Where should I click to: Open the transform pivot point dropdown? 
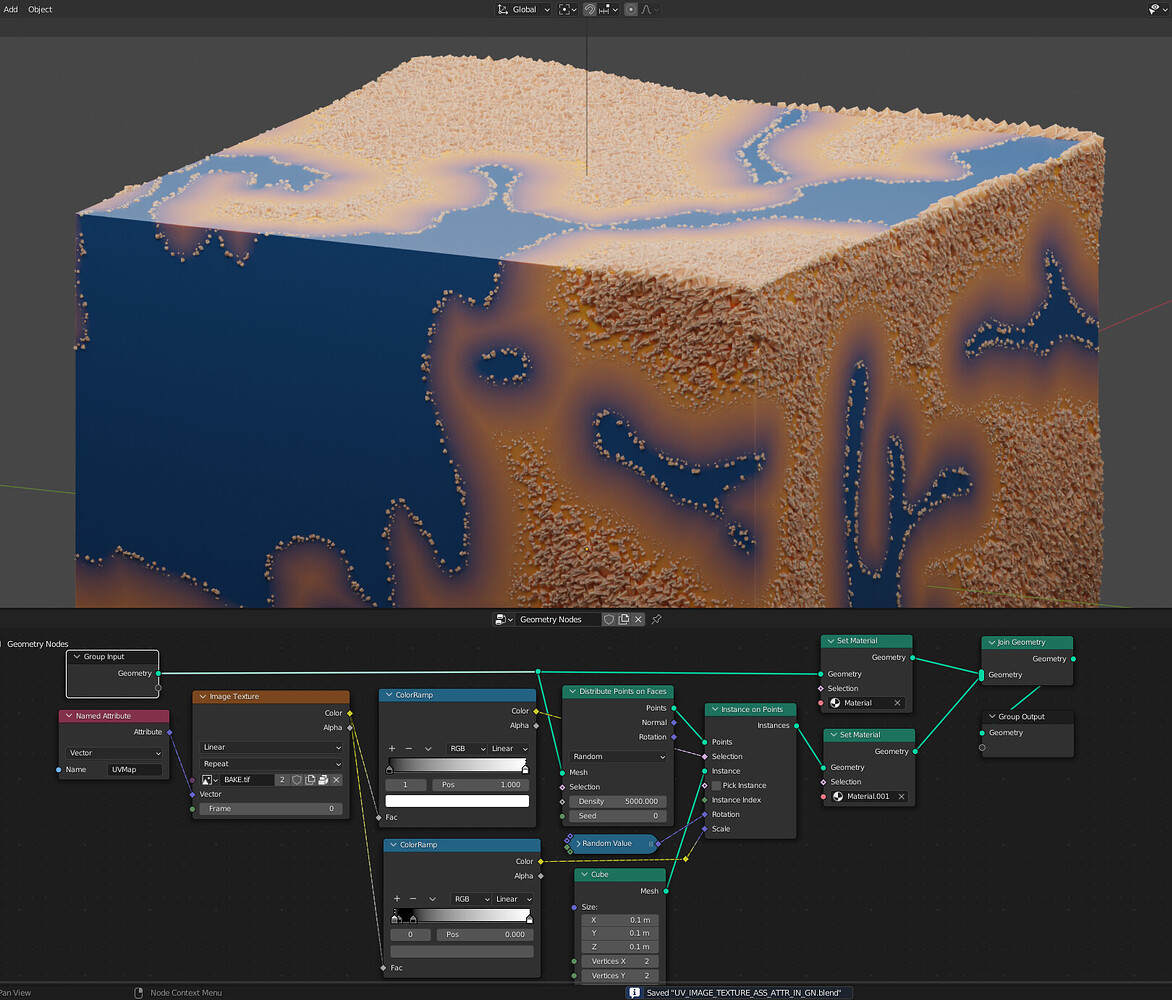567,10
